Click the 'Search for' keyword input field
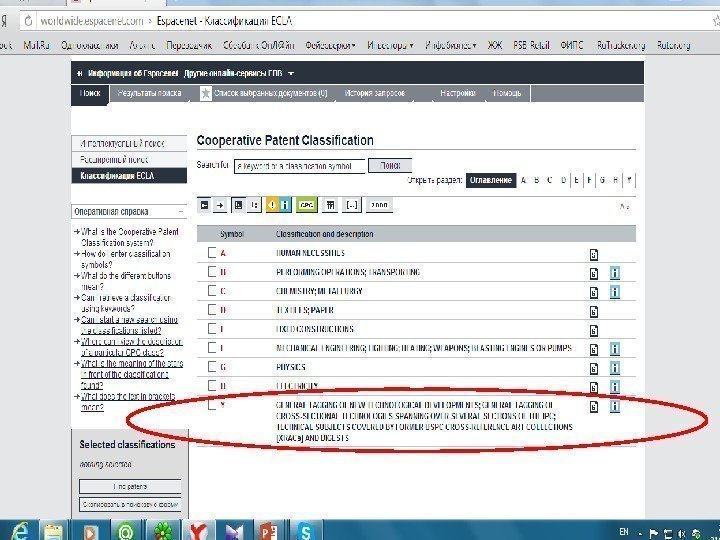This screenshot has height=540, width=720. point(299,166)
